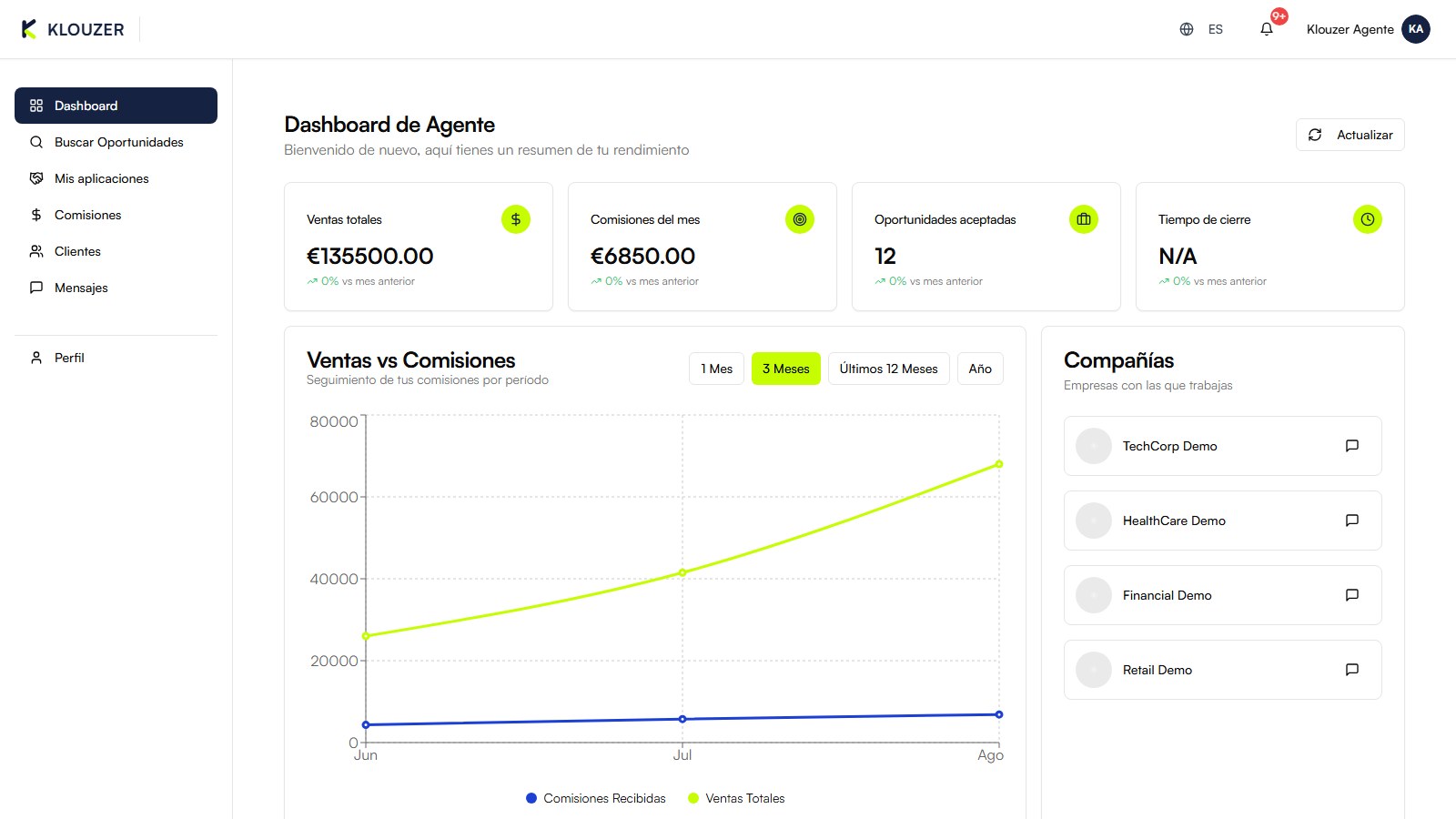Click the dollar icon on Ventas totales card
The width and height of the screenshot is (1456, 819).
(x=516, y=219)
